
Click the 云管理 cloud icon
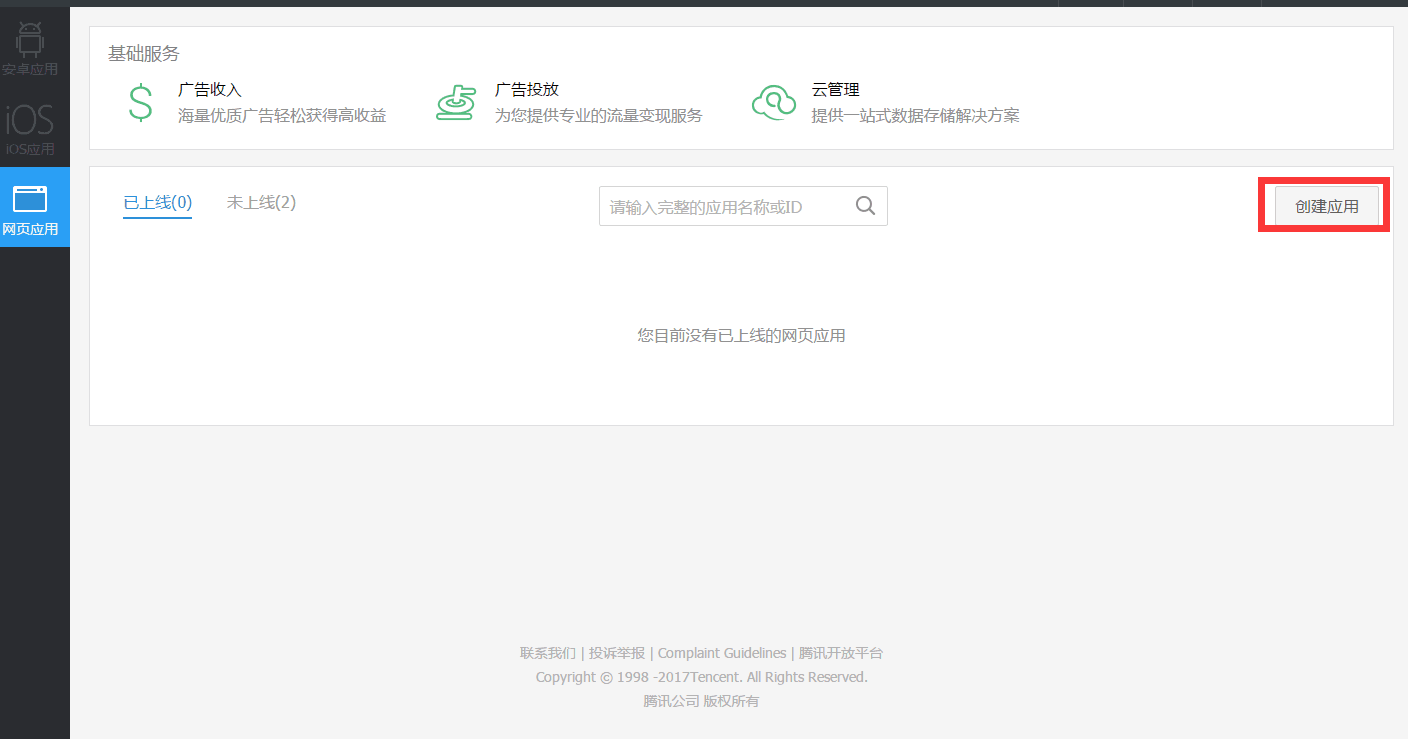coord(773,101)
